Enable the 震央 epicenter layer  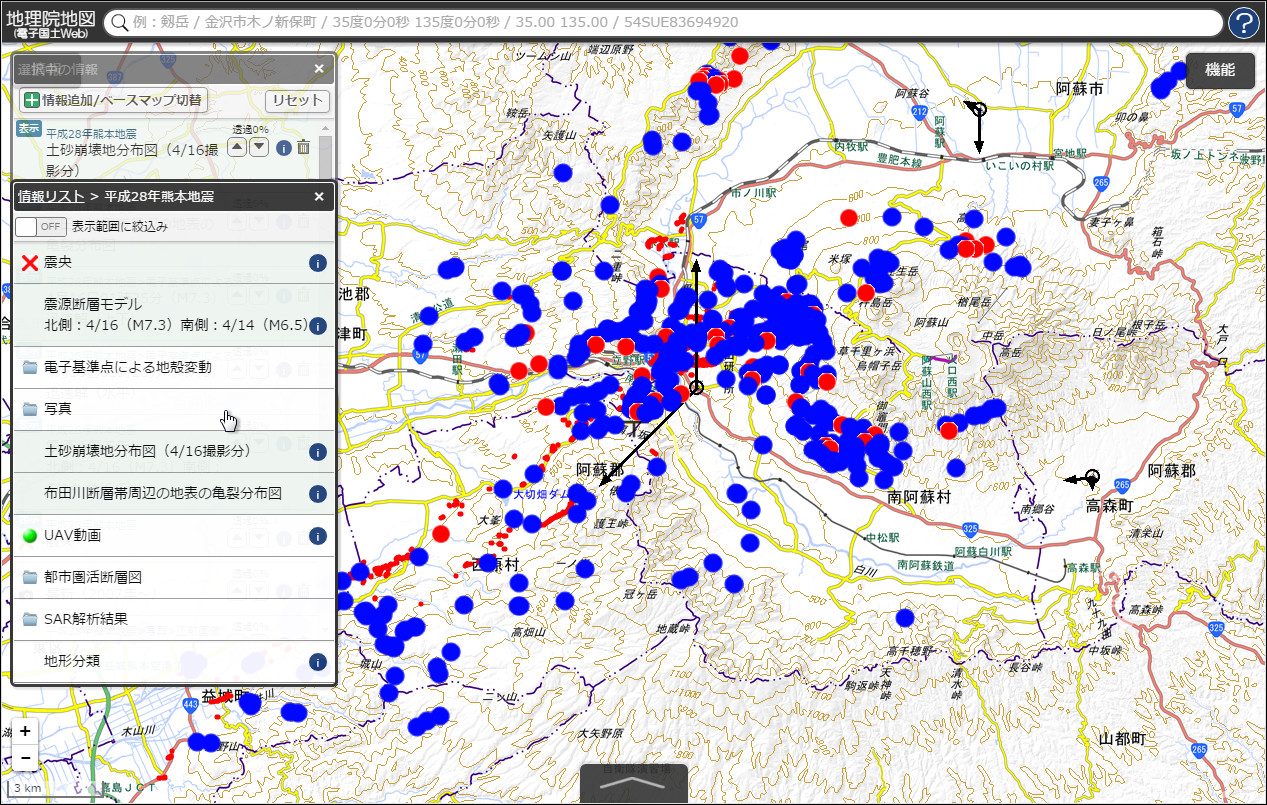(58, 263)
